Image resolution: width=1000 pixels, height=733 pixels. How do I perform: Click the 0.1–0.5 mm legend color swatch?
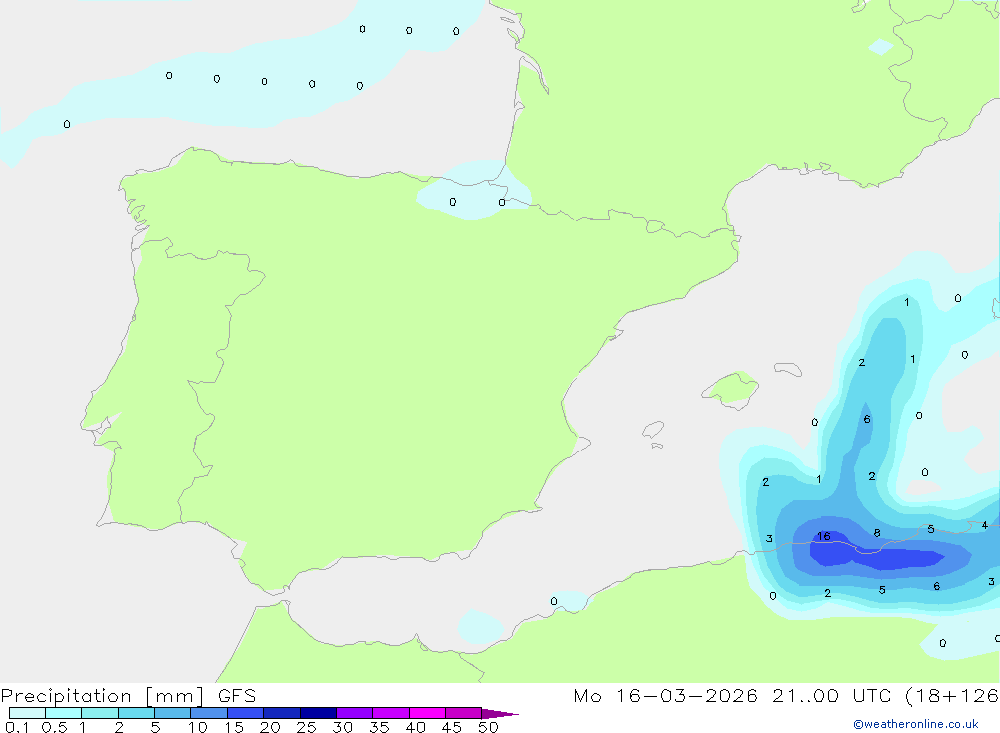pyautogui.click(x=27, y=713)
